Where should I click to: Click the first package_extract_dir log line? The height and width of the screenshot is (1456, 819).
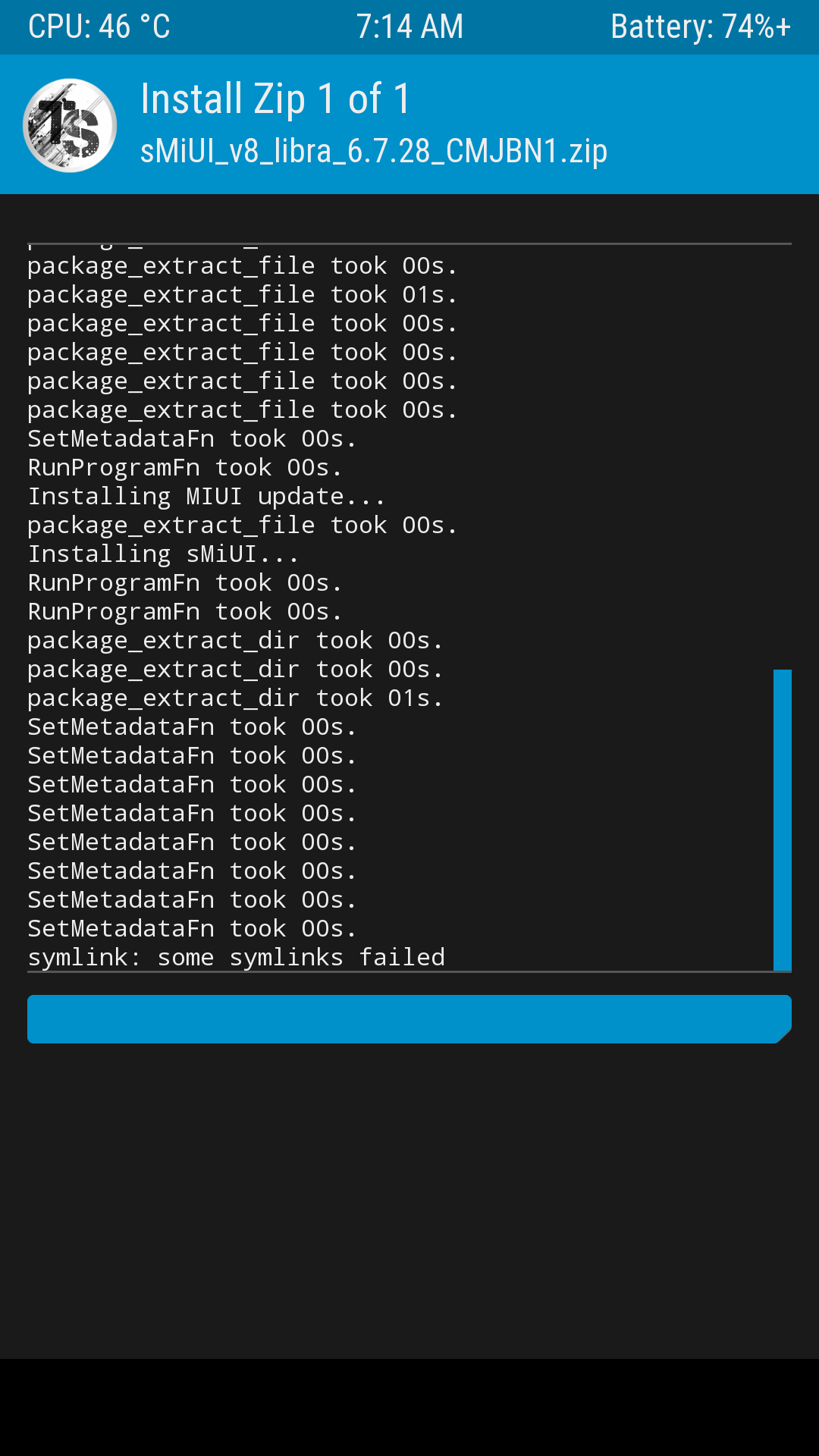click(235, 640)
